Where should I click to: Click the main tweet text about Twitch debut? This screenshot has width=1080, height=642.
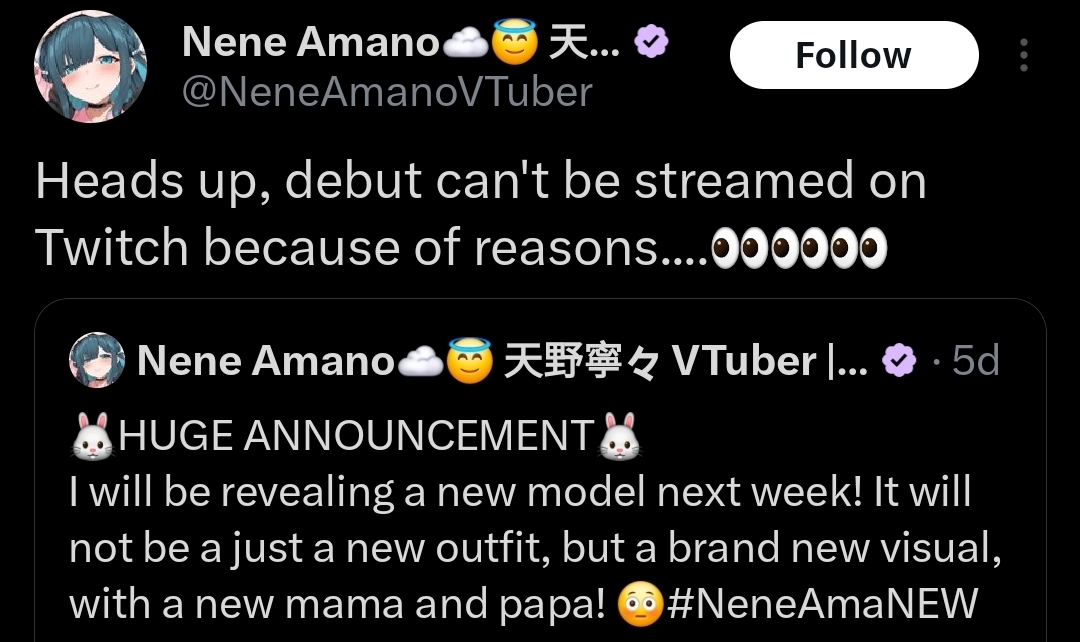pos(481,214)
